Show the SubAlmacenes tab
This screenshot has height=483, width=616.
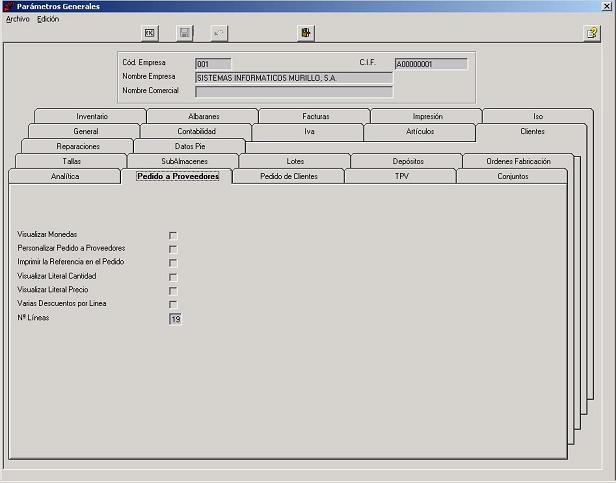(184, 161)
